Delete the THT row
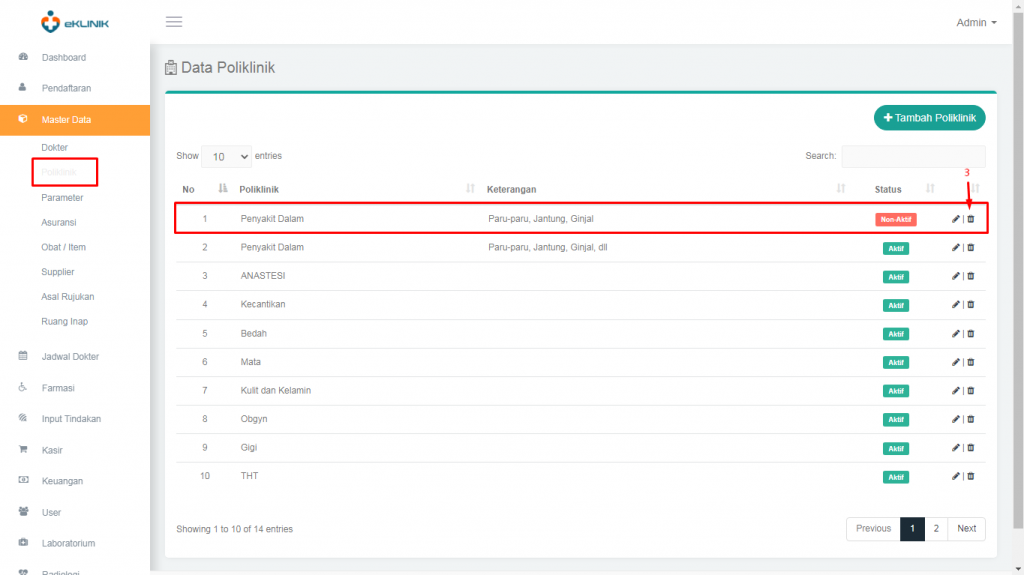Image resolution: width=1024 pixels, height=575 pixels. pyautogui.click(x=970, y=476)
